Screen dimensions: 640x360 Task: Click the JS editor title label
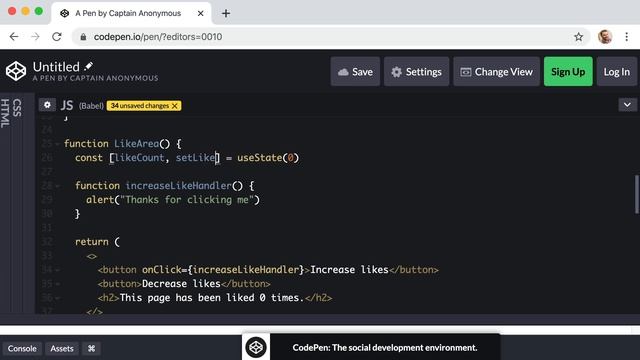(67, 105)
